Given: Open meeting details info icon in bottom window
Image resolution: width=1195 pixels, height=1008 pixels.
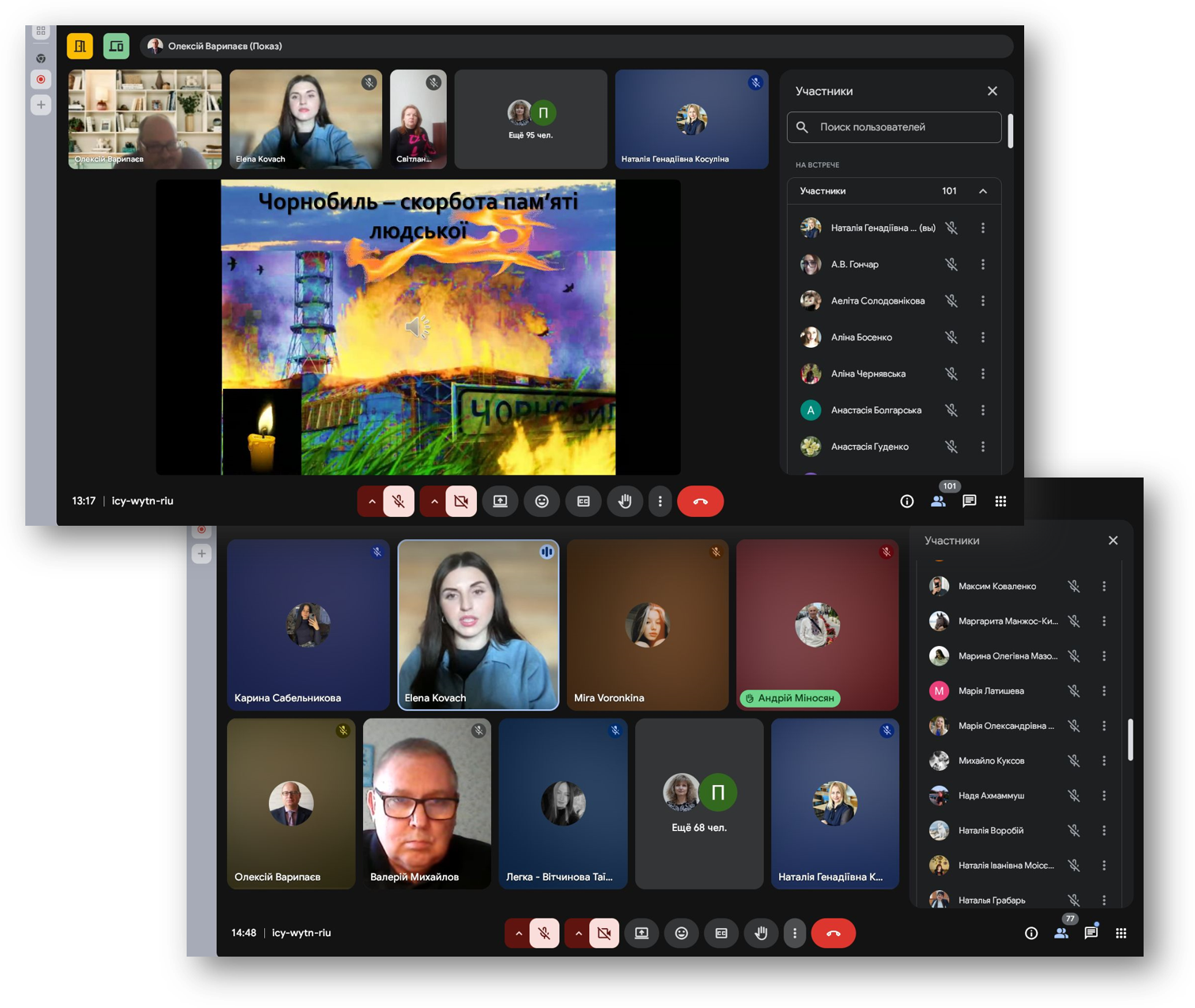Looking at the screenshot, I should tap(1031, 934).
